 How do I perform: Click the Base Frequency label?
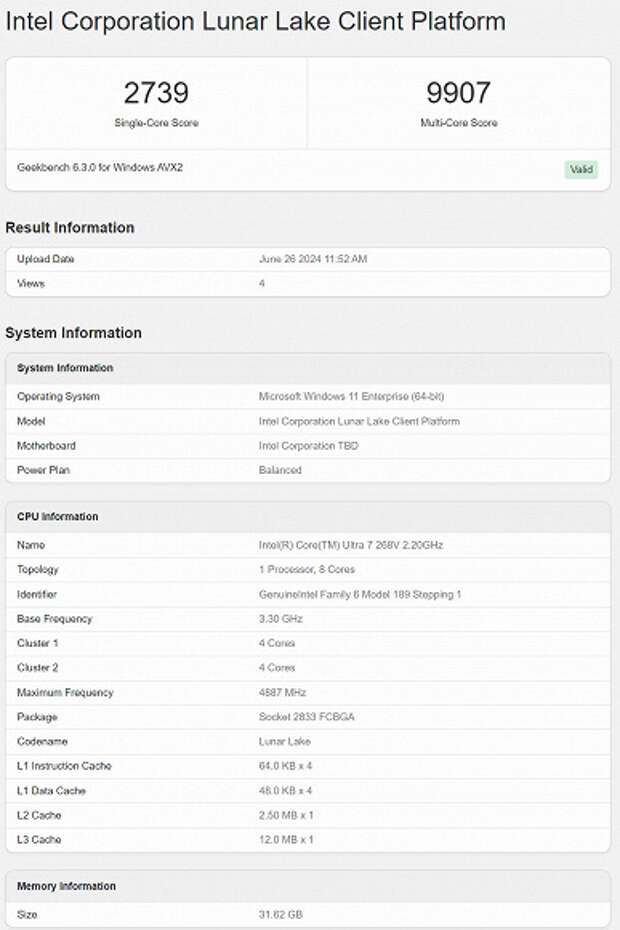[55, 619]
